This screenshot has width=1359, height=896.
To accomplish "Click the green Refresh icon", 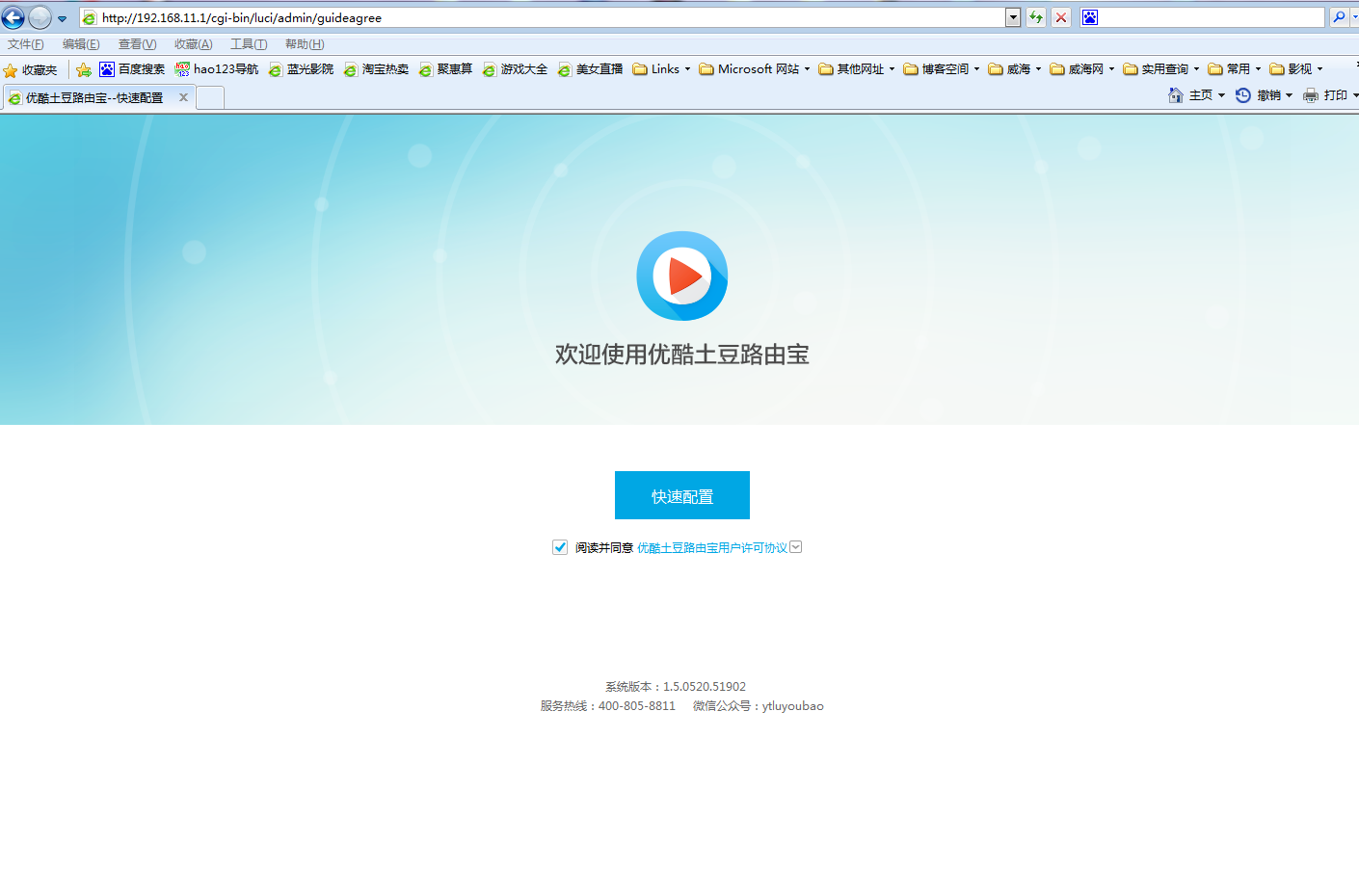I will tap(1036, 17).
